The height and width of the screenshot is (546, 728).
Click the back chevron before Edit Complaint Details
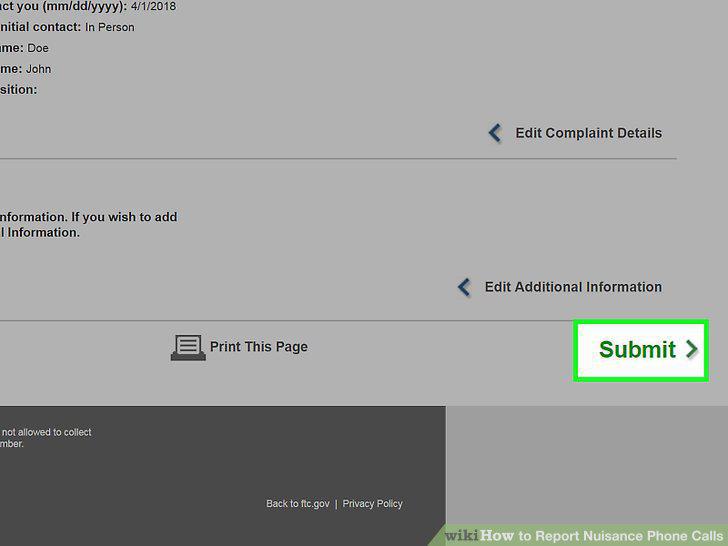(x=495, y=133)
